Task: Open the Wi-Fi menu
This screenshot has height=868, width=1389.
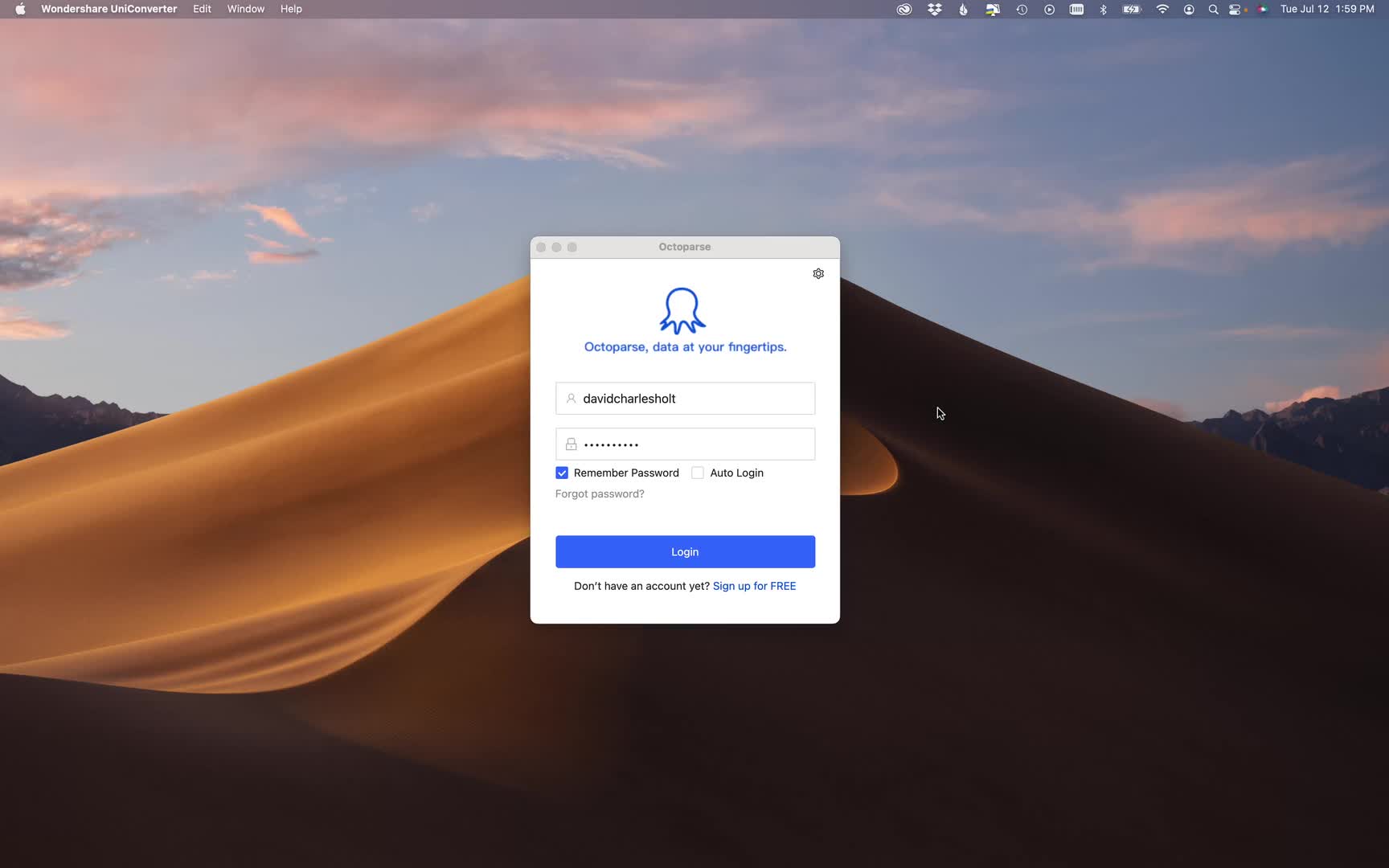Action: coord(1162,10)
